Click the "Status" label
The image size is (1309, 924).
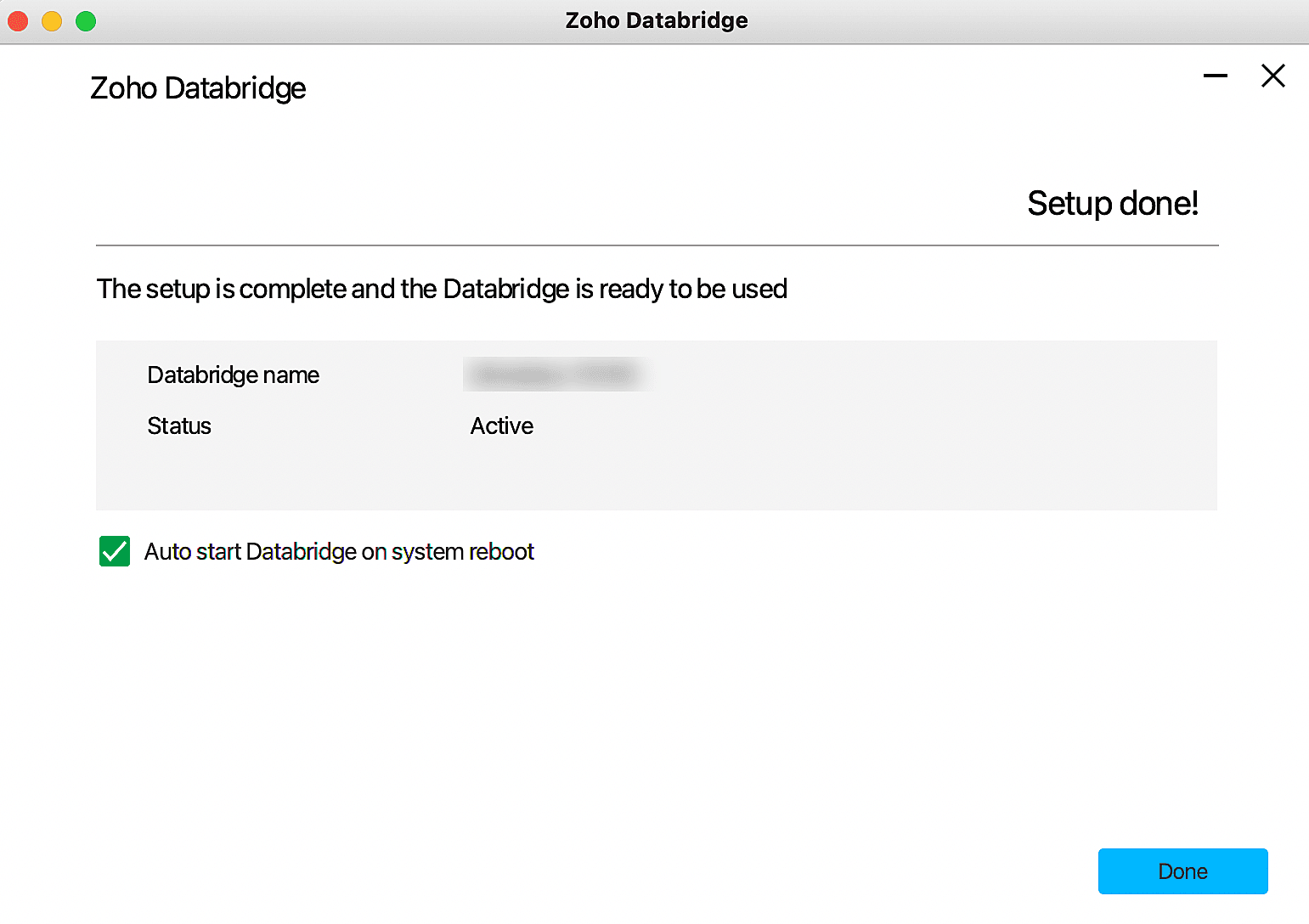[179, 426]
